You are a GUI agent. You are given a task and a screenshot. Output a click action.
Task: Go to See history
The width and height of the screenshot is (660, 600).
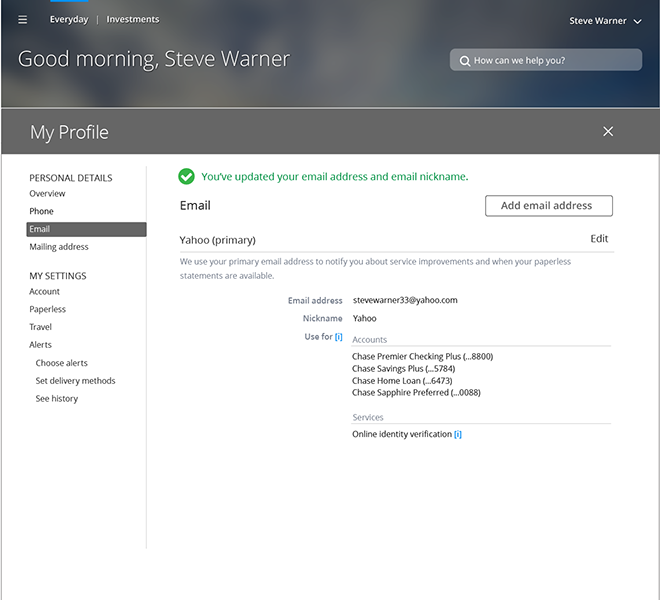coord(57,398)
